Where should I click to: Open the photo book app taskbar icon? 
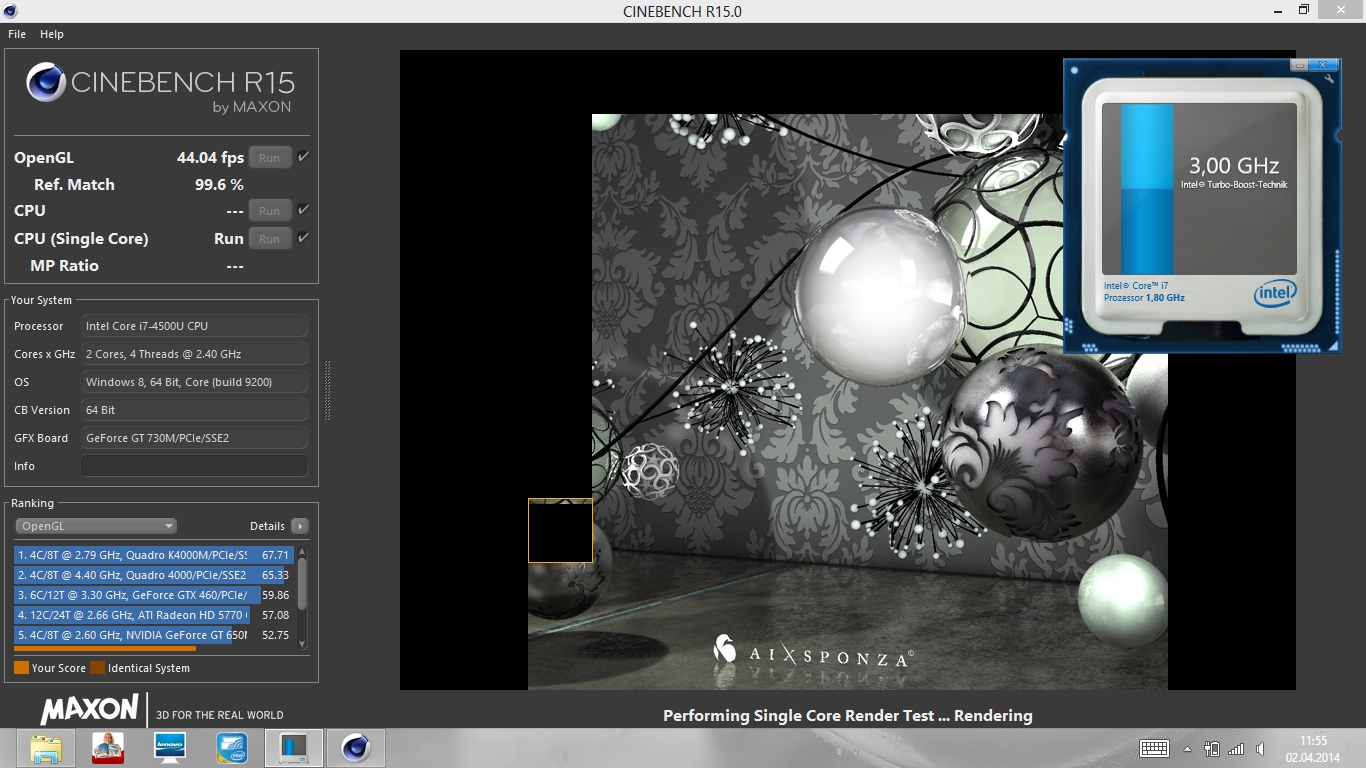pyautogui.click(x=108, y=748)
